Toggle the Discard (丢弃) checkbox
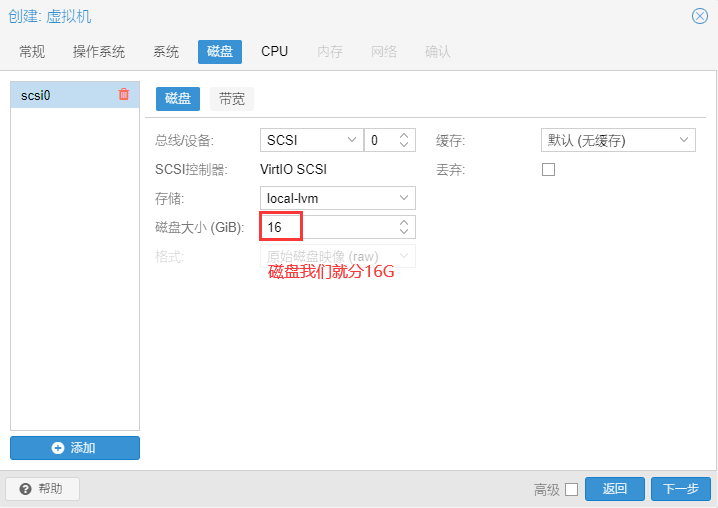This screenshot has width=718, height=508. [548, 170]
